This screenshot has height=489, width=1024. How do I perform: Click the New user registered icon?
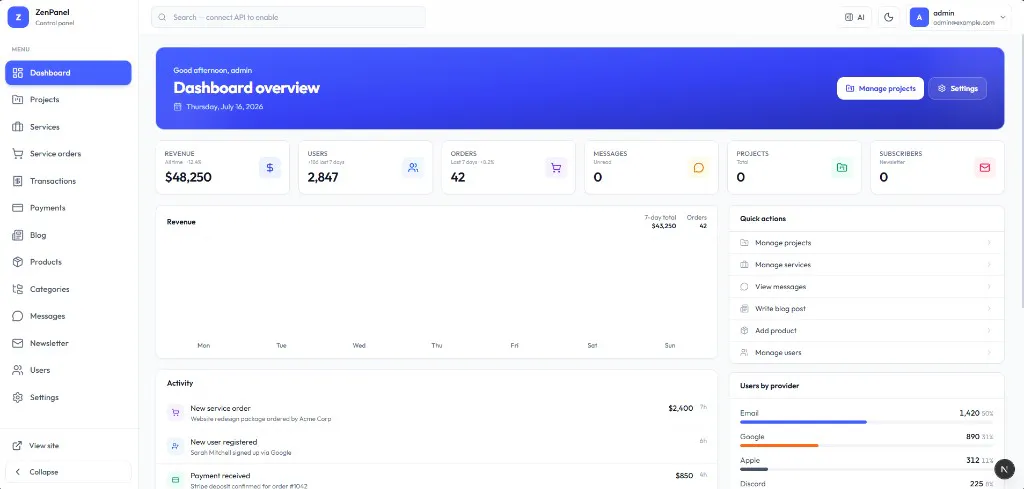pos(175,447)
